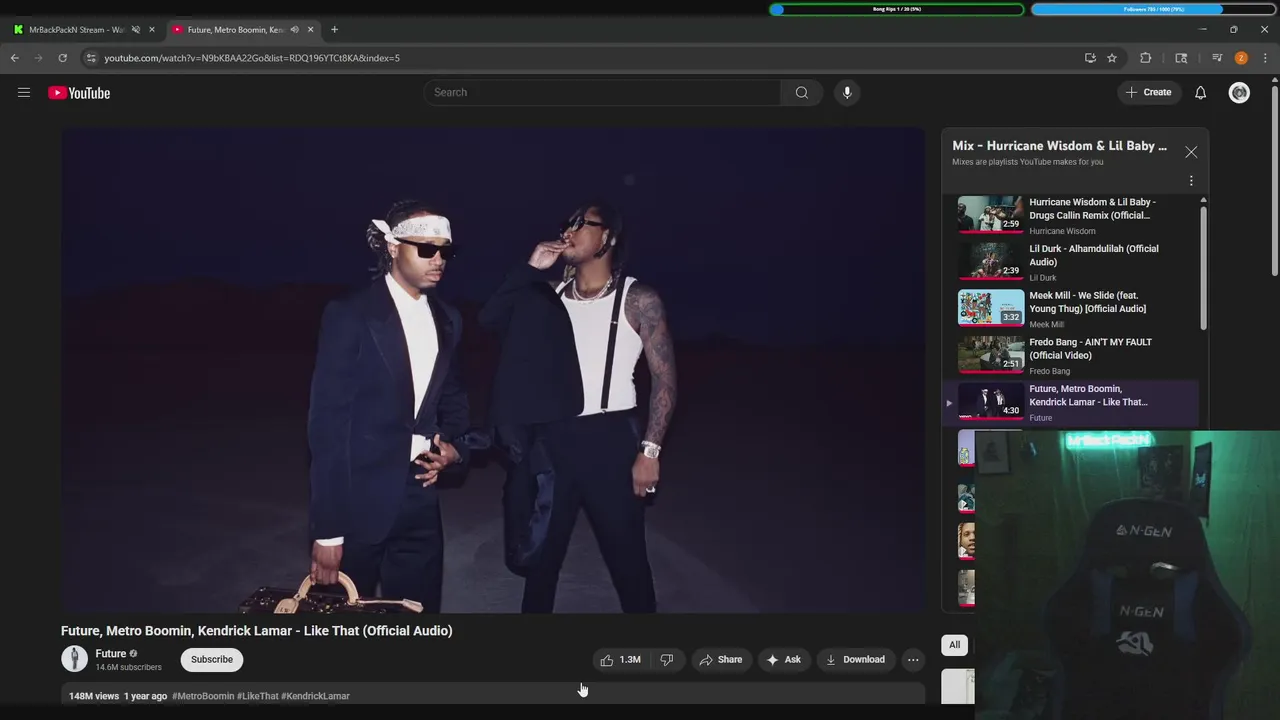
Task: Open the Chrome three-dot menu
Action: (x=1265, y=58)
